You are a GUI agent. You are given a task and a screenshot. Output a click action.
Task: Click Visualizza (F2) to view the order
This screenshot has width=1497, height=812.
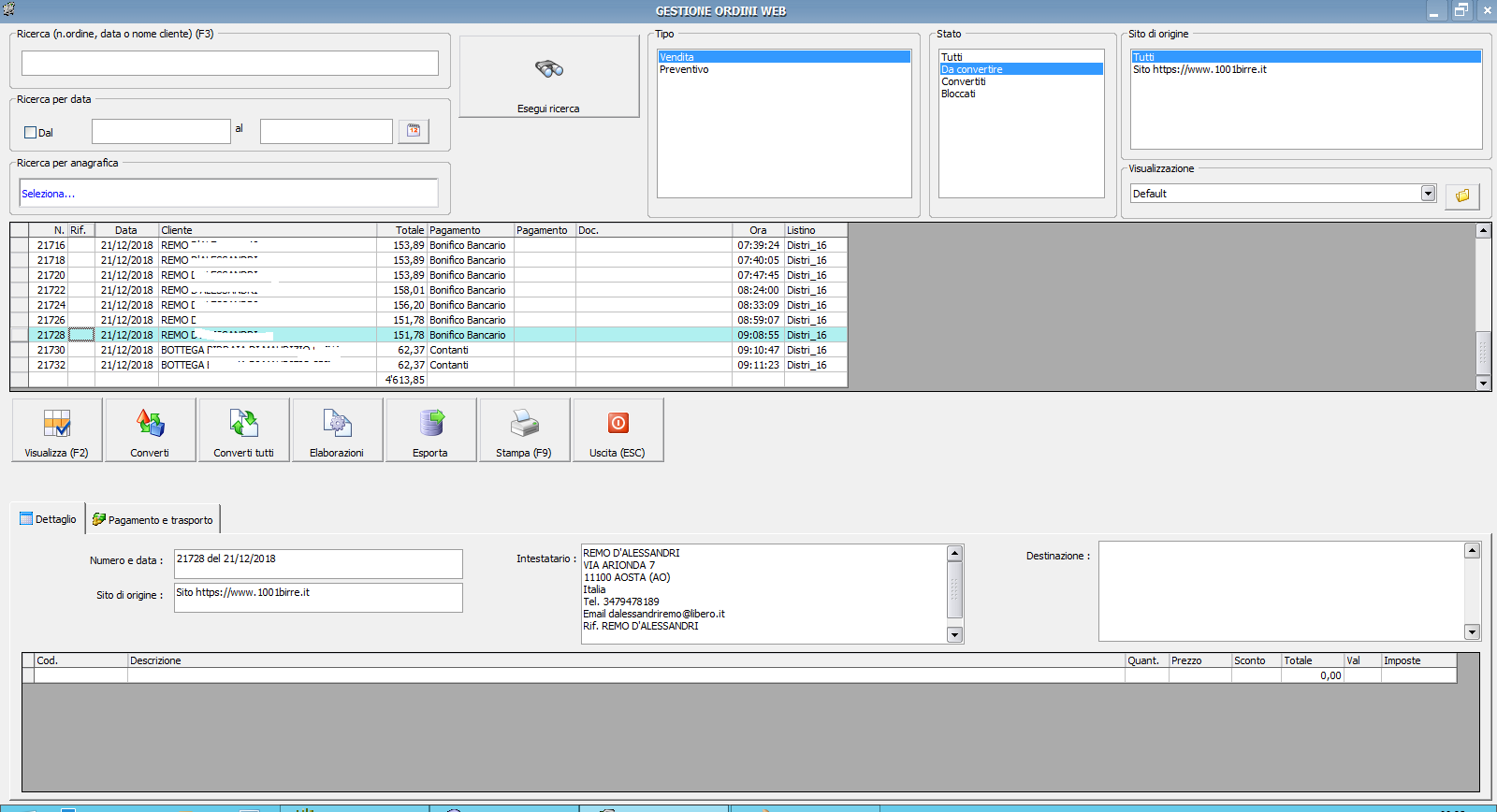[57, 430]
